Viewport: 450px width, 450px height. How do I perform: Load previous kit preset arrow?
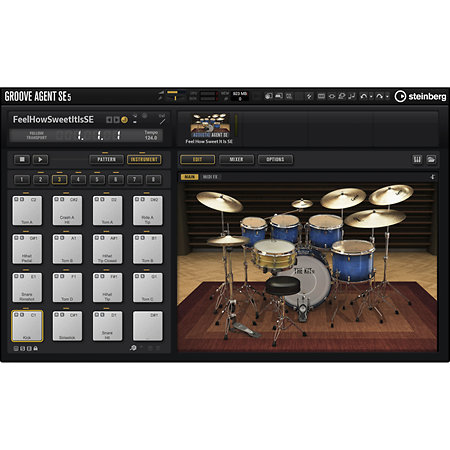(109, 120)
